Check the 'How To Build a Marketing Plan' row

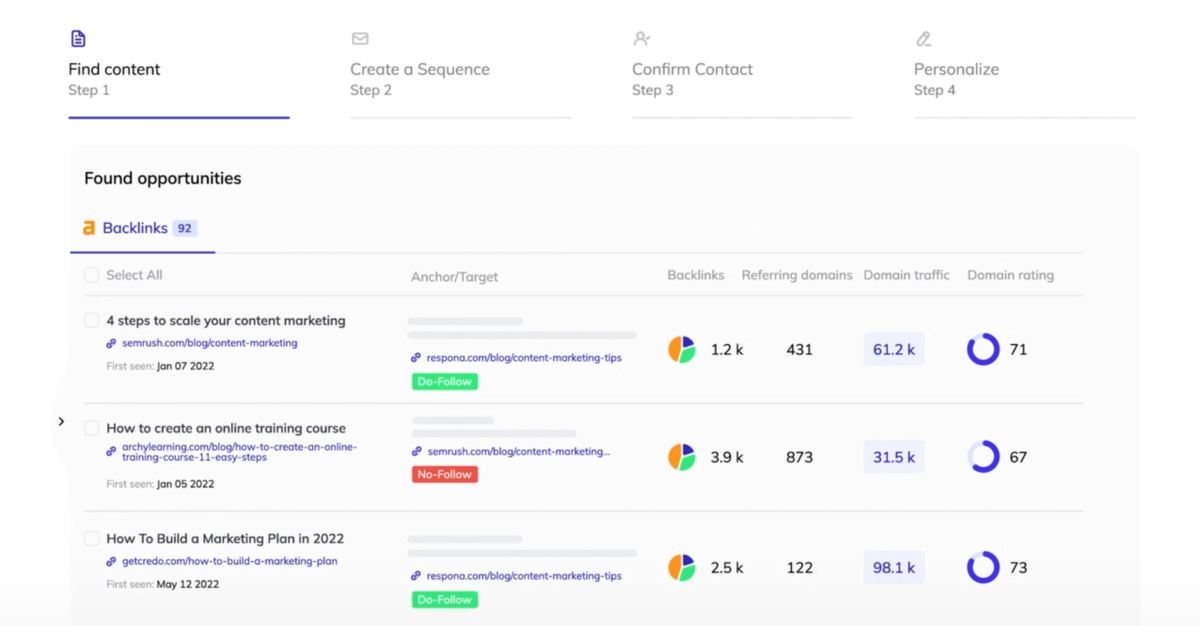91,538
